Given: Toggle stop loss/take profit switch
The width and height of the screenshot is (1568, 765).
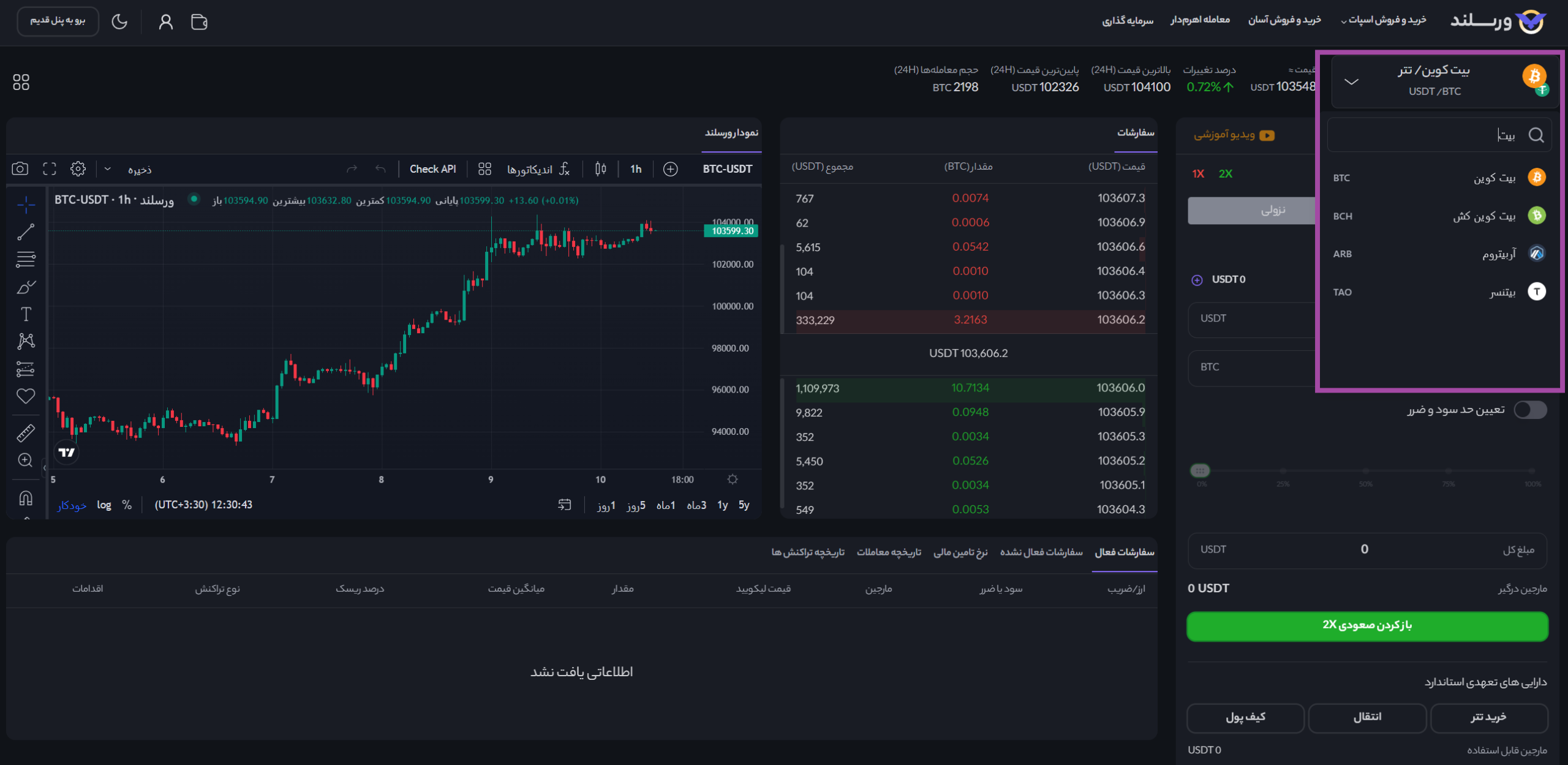Looking at the screenshot, I should click(1530, 410).
